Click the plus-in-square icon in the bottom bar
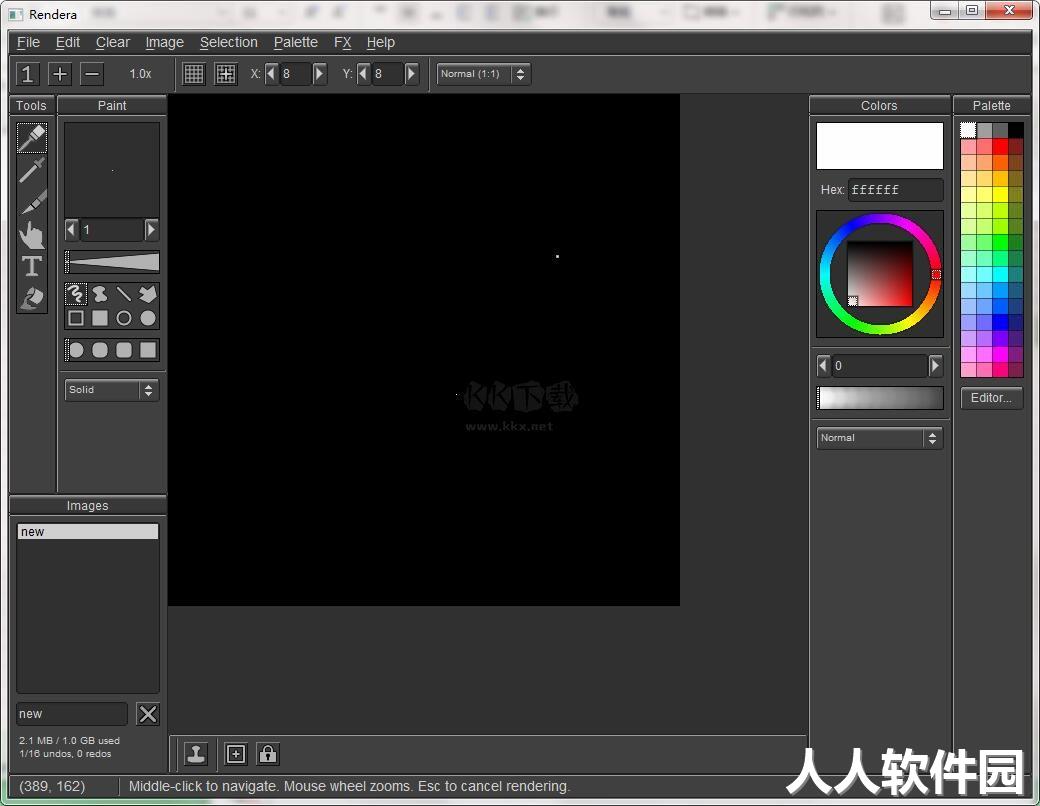The height and width of the screenshot is (806, 1040). (235, 754)
